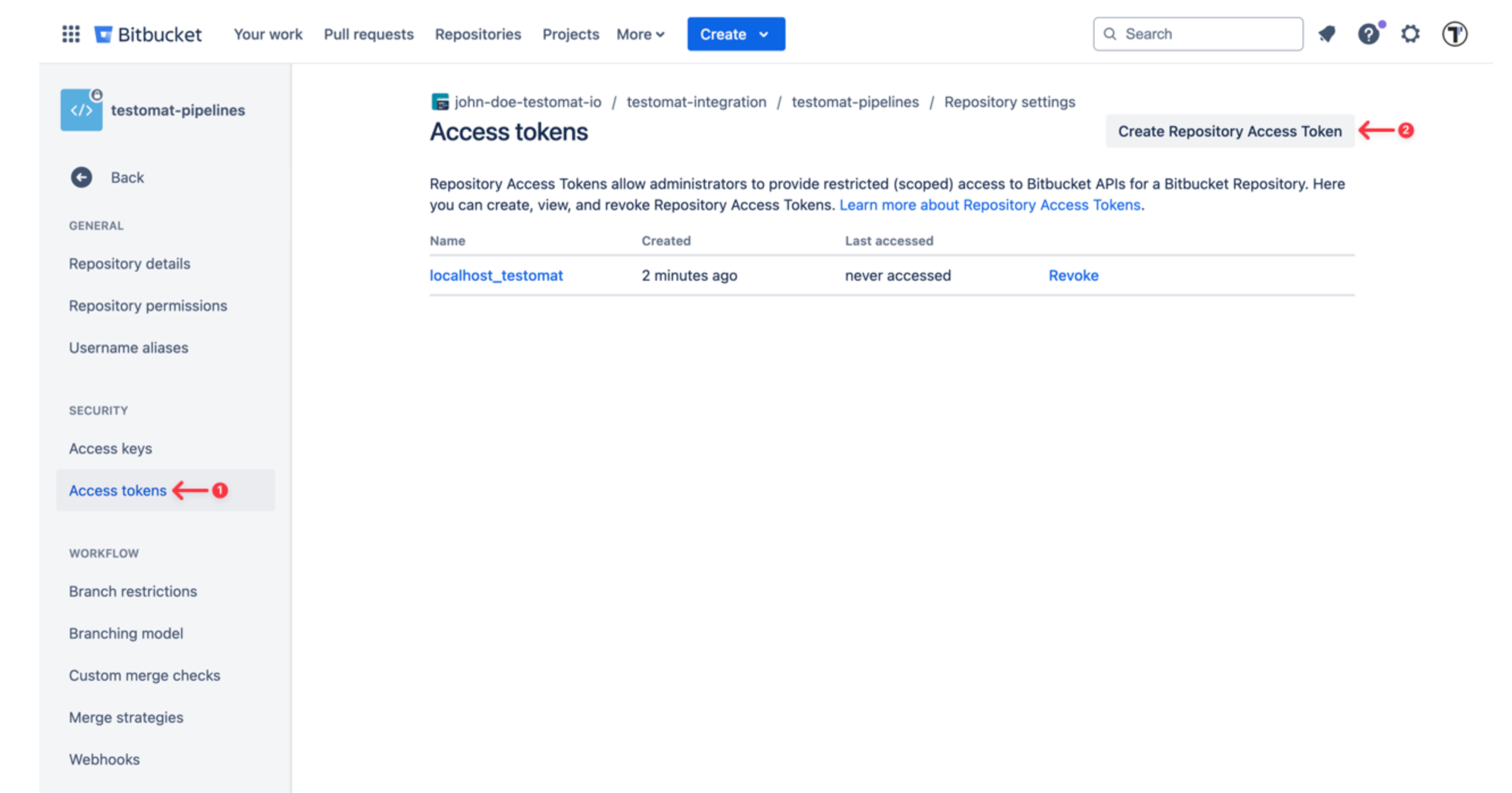Open settings with the gear icon

click(x=1411, y=34)
